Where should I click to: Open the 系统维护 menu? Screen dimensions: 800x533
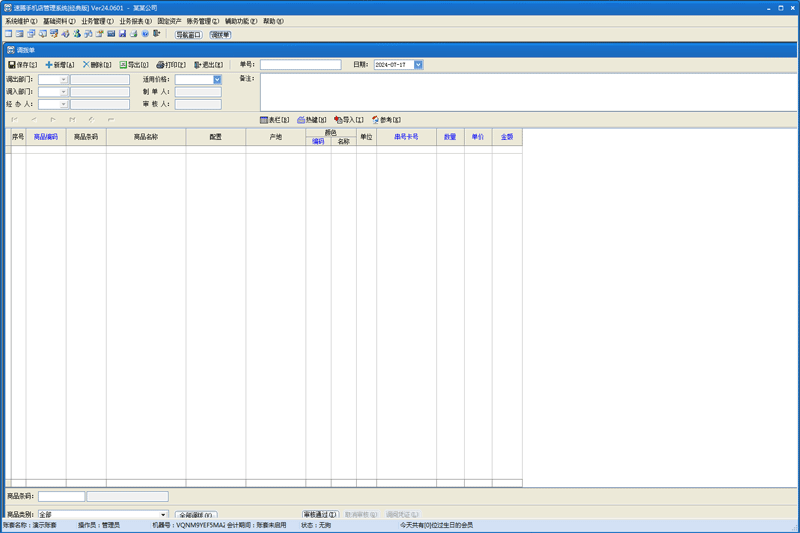pyautogui.click(x=21, y=21)
